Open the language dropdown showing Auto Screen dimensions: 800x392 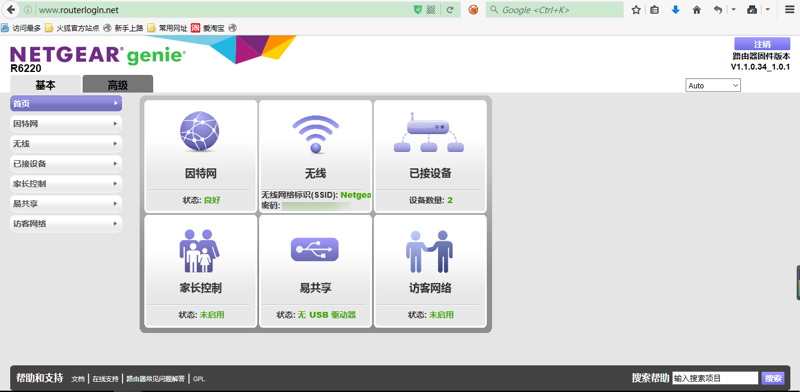point(713,86)
